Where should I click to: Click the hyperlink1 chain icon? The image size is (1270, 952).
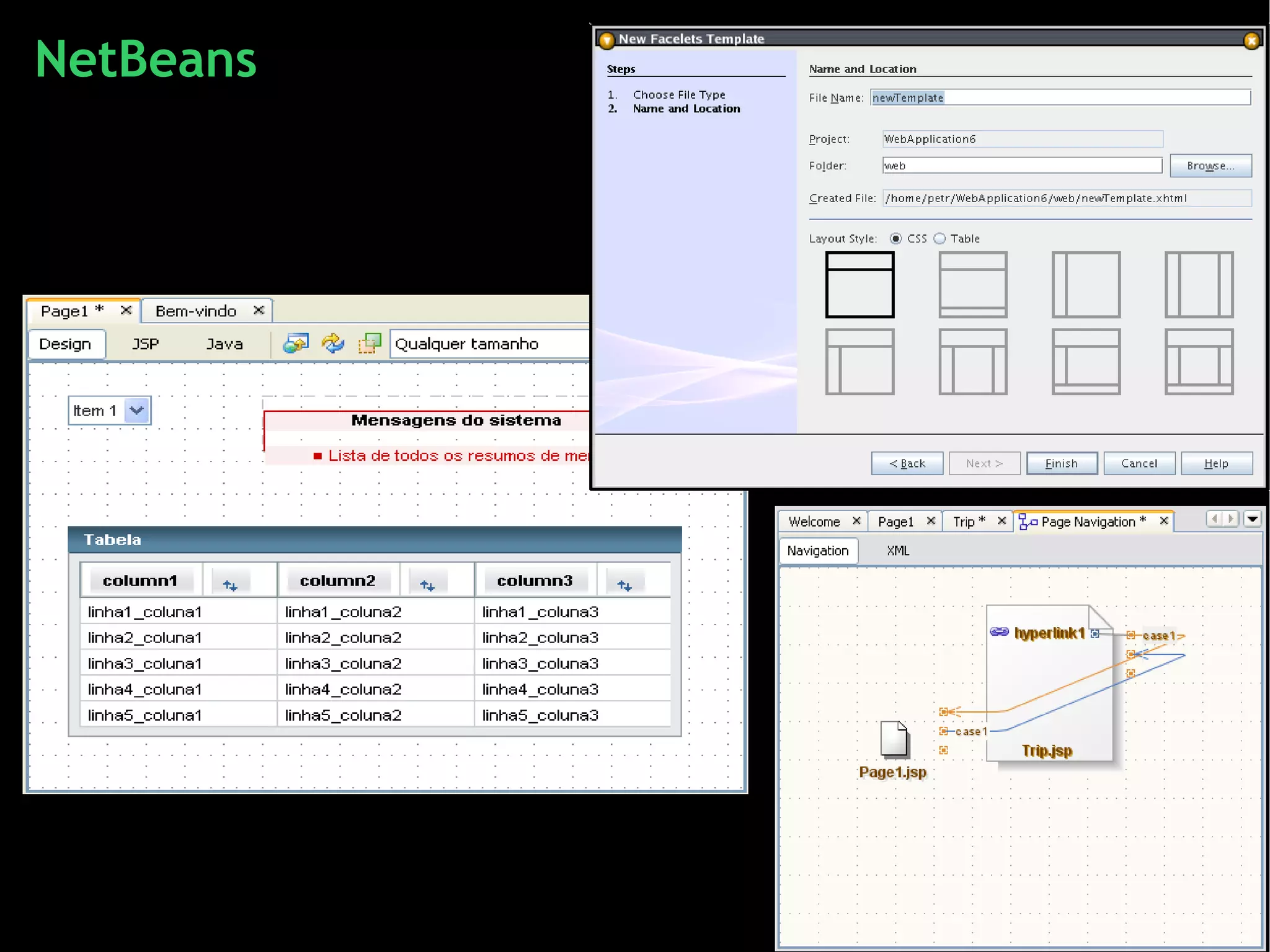(999, 632)
